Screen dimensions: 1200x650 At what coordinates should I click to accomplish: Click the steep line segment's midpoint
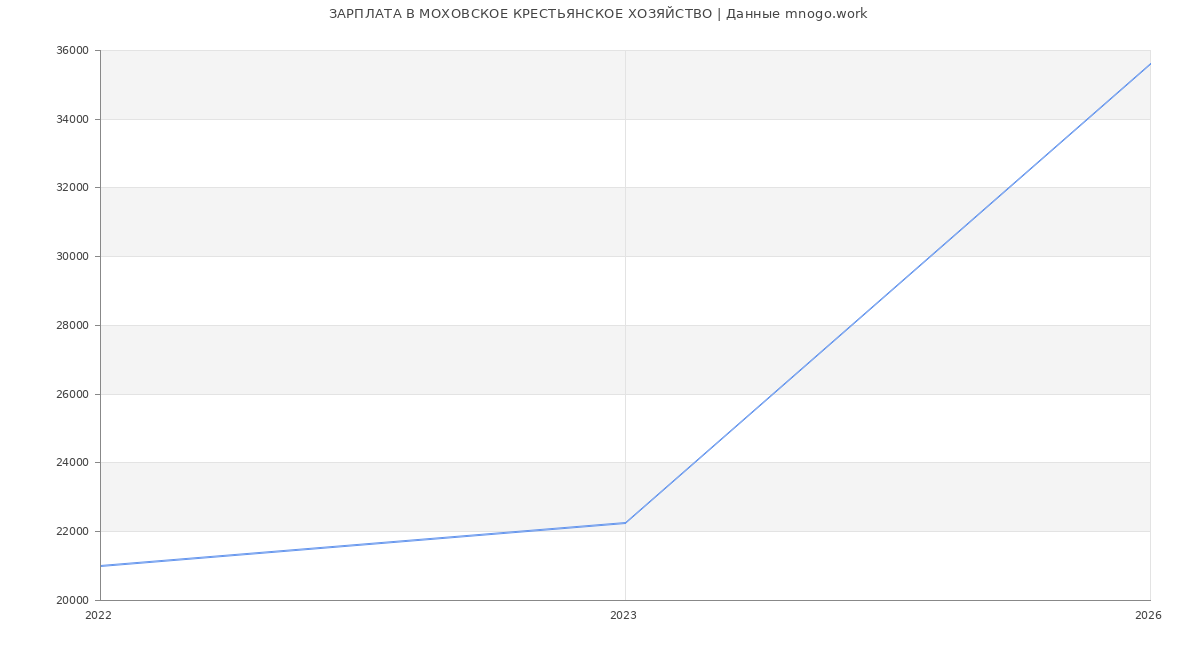point(888,293)
